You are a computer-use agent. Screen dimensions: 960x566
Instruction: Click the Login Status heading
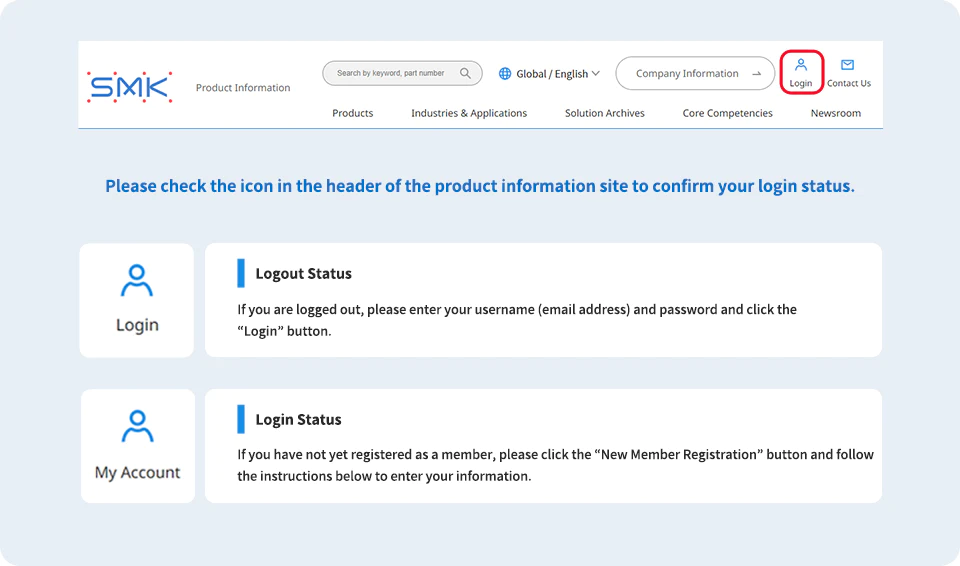click(298, 419)
